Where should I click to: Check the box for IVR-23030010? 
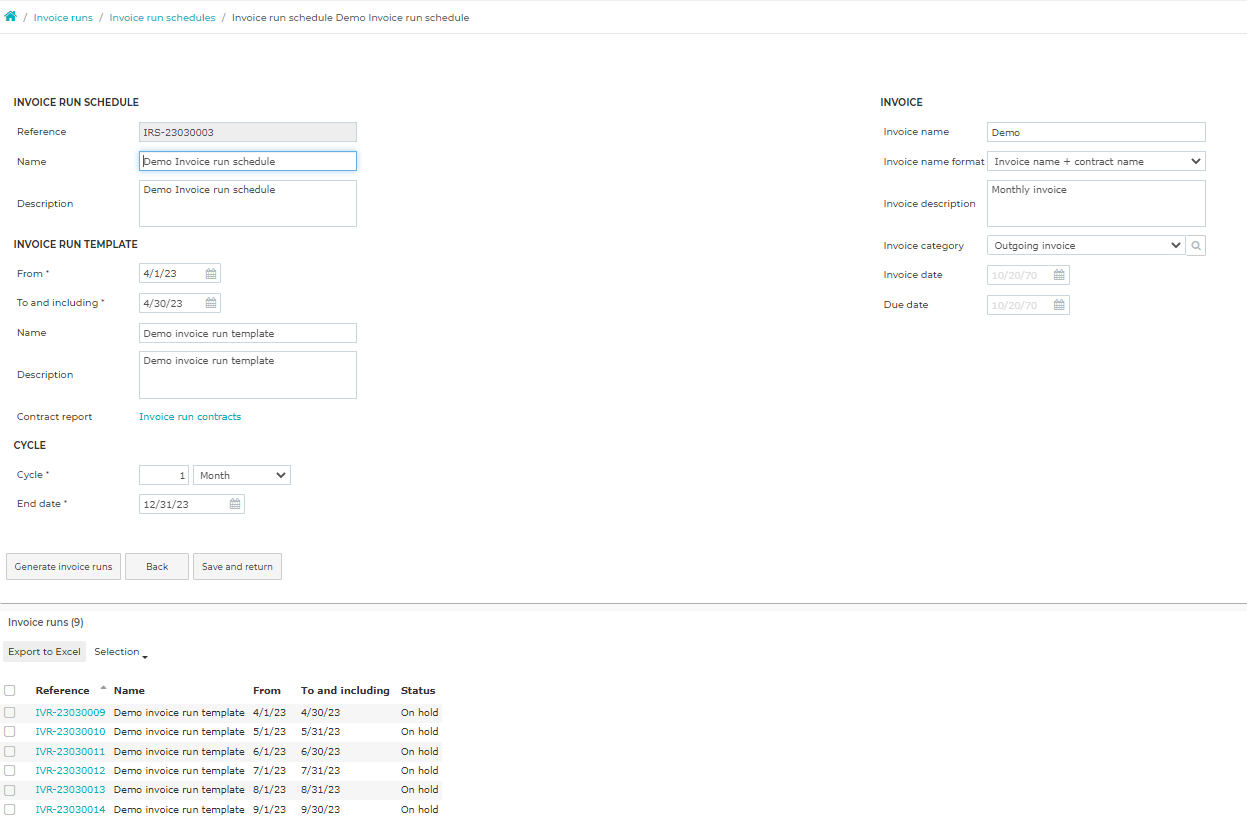10,732
